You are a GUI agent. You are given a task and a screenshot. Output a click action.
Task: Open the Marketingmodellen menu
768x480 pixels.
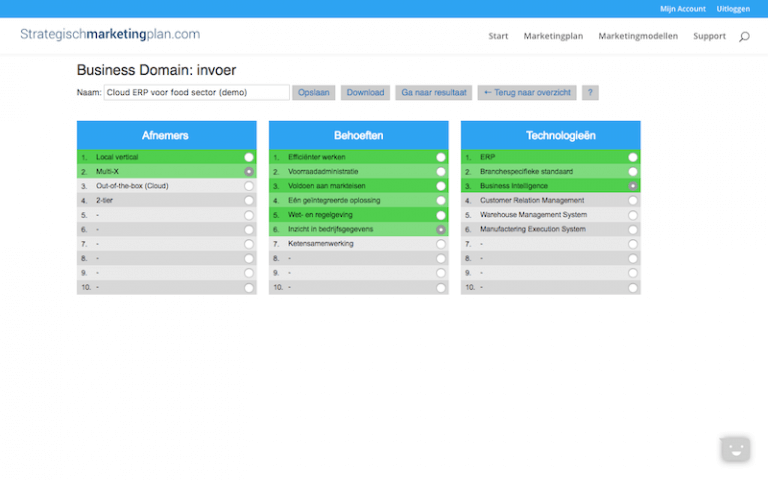tap(638, 36)
